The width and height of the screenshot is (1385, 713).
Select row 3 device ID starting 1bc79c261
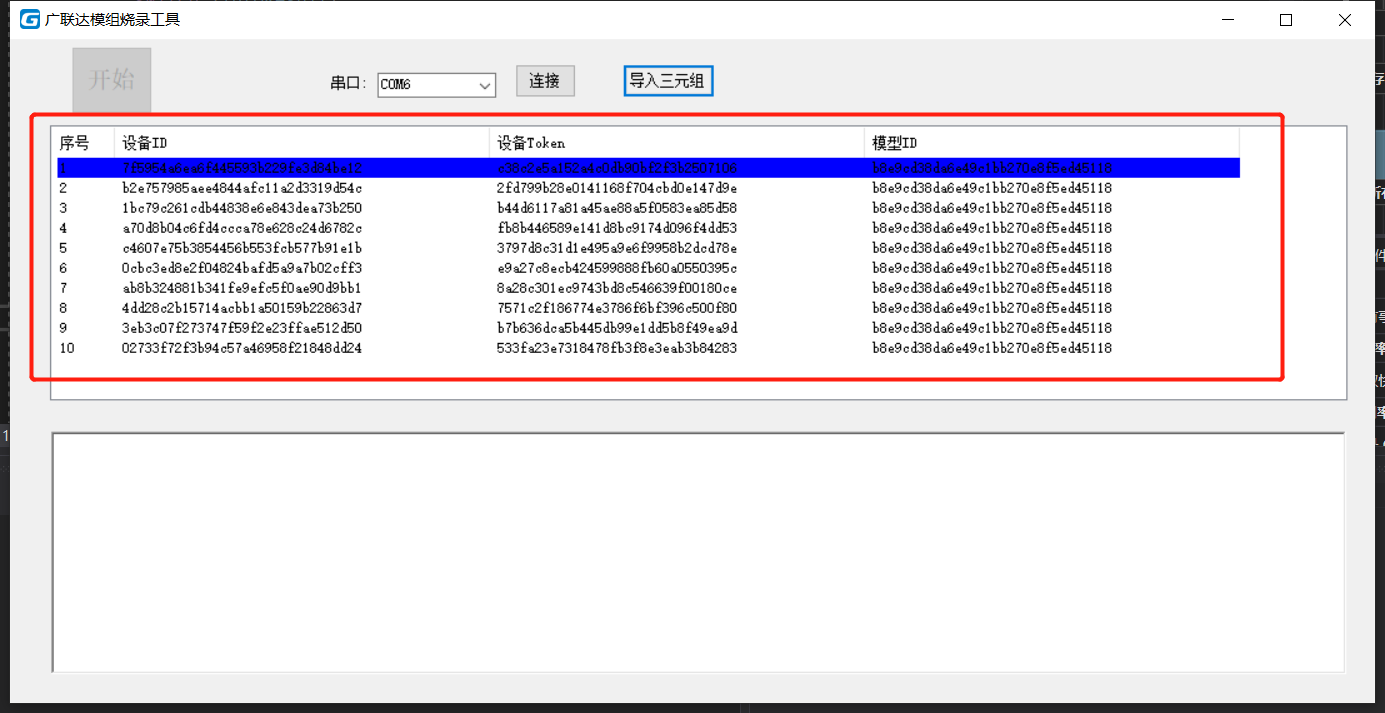(x=241, y=208)
